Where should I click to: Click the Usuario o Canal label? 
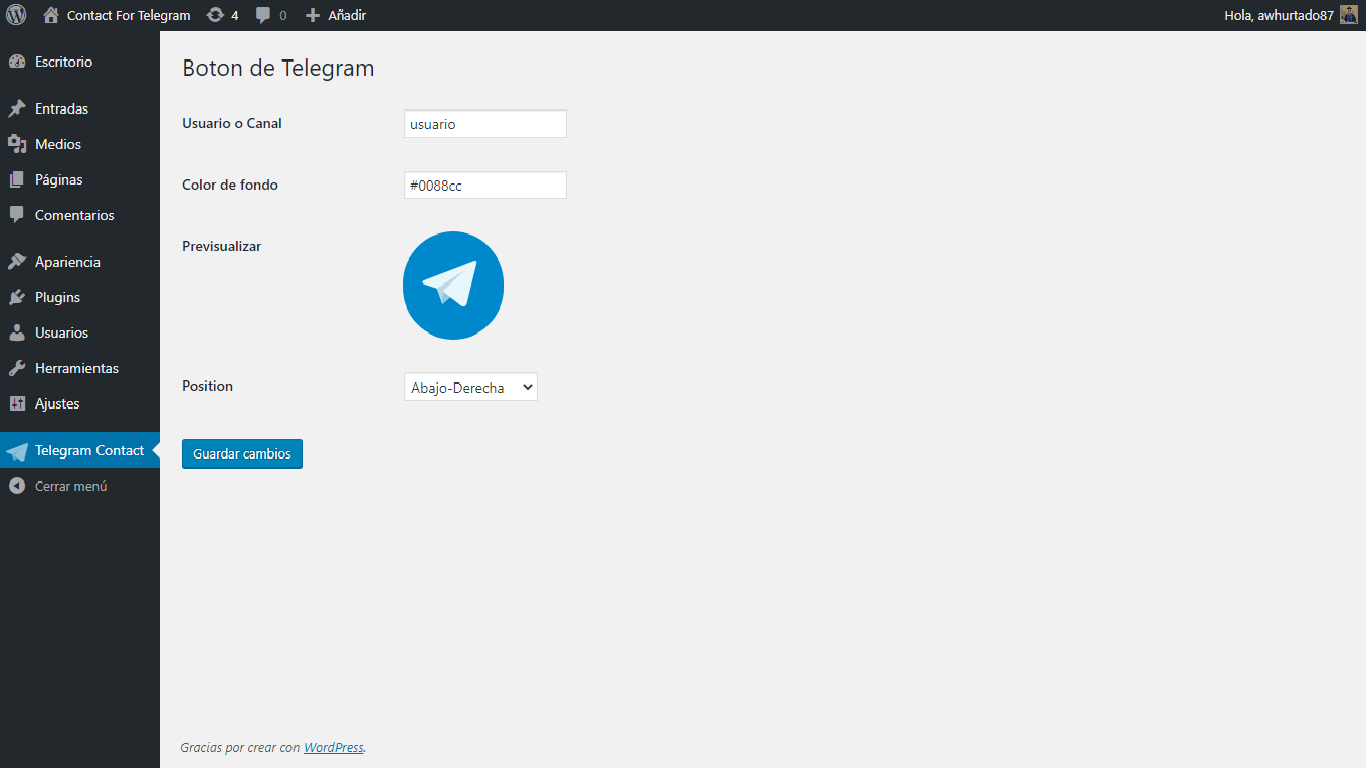232,123
